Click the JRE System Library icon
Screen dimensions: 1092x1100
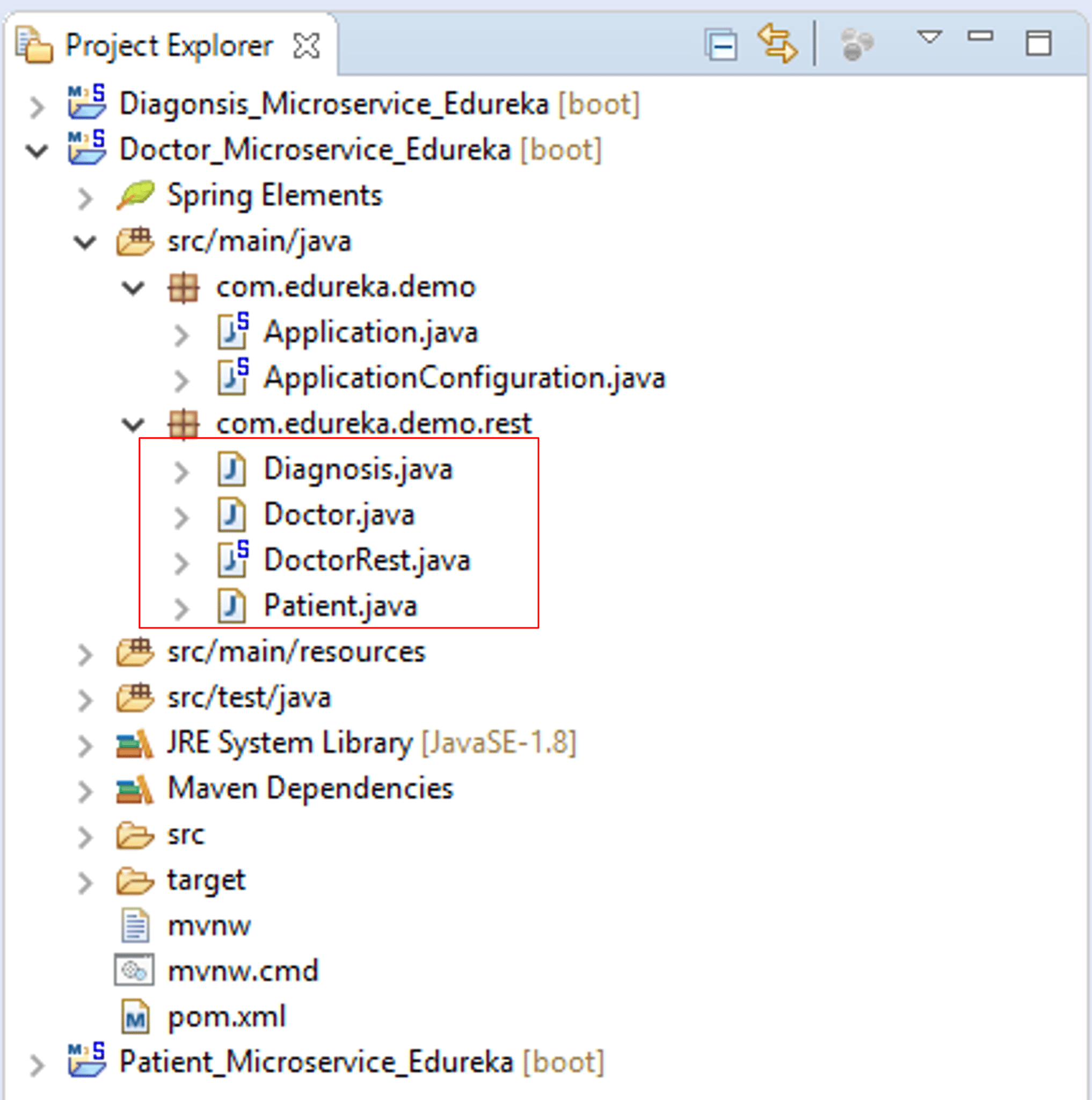click(x=134, y=743)
